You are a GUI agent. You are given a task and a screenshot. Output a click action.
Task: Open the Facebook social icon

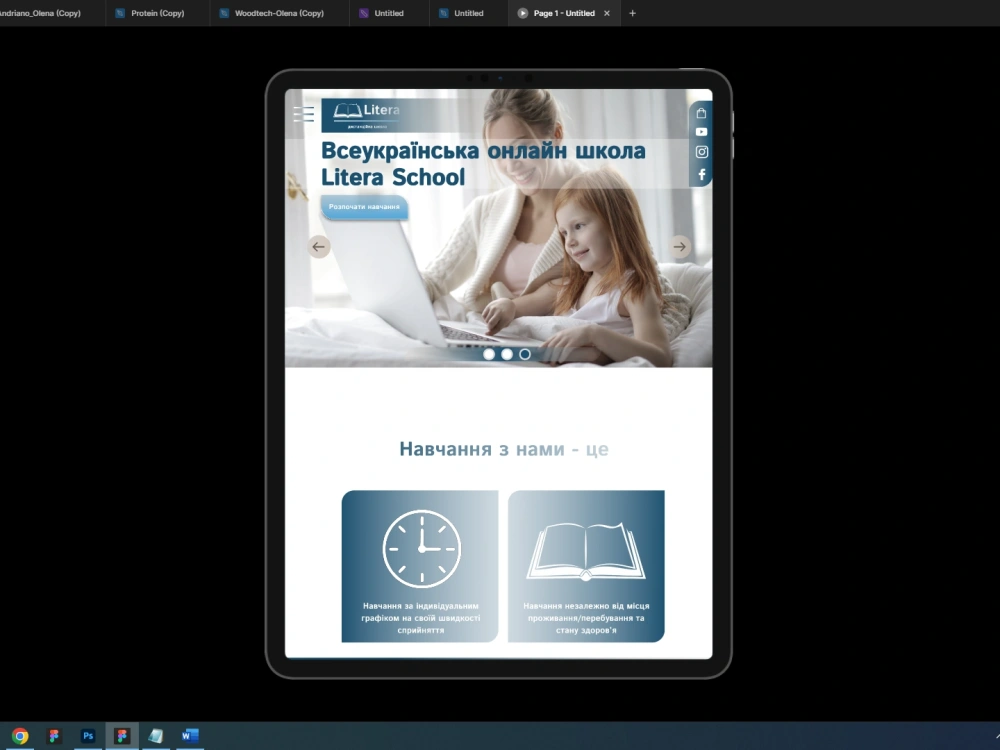tap(702, 174)
